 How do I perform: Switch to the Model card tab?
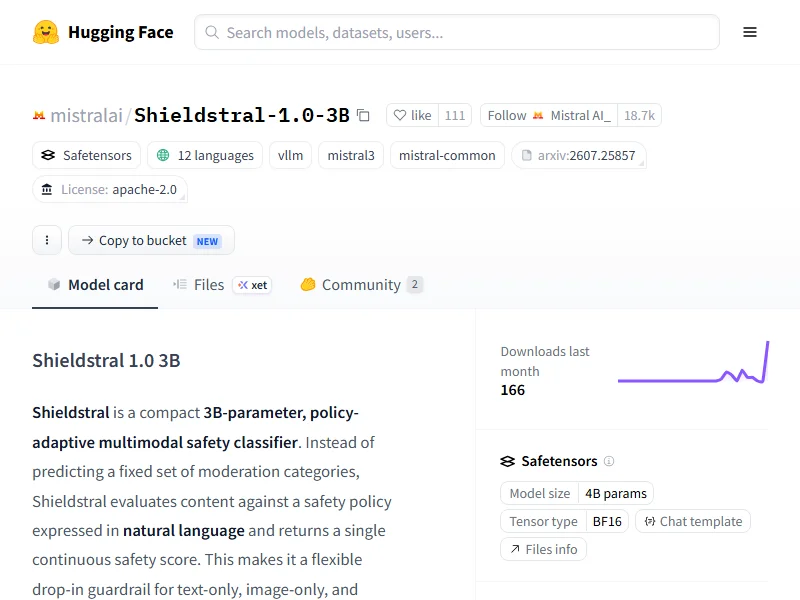pos(95,285)
